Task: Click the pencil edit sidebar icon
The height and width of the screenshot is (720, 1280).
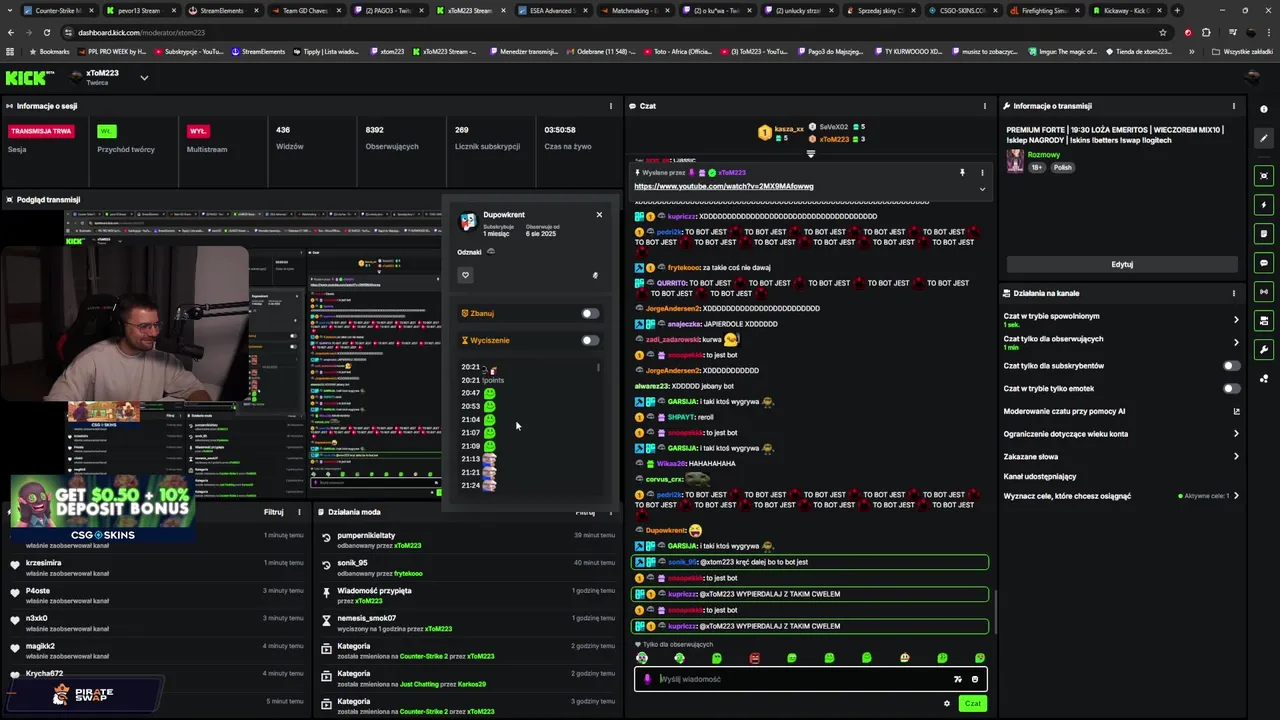Action: (1264, 137)
